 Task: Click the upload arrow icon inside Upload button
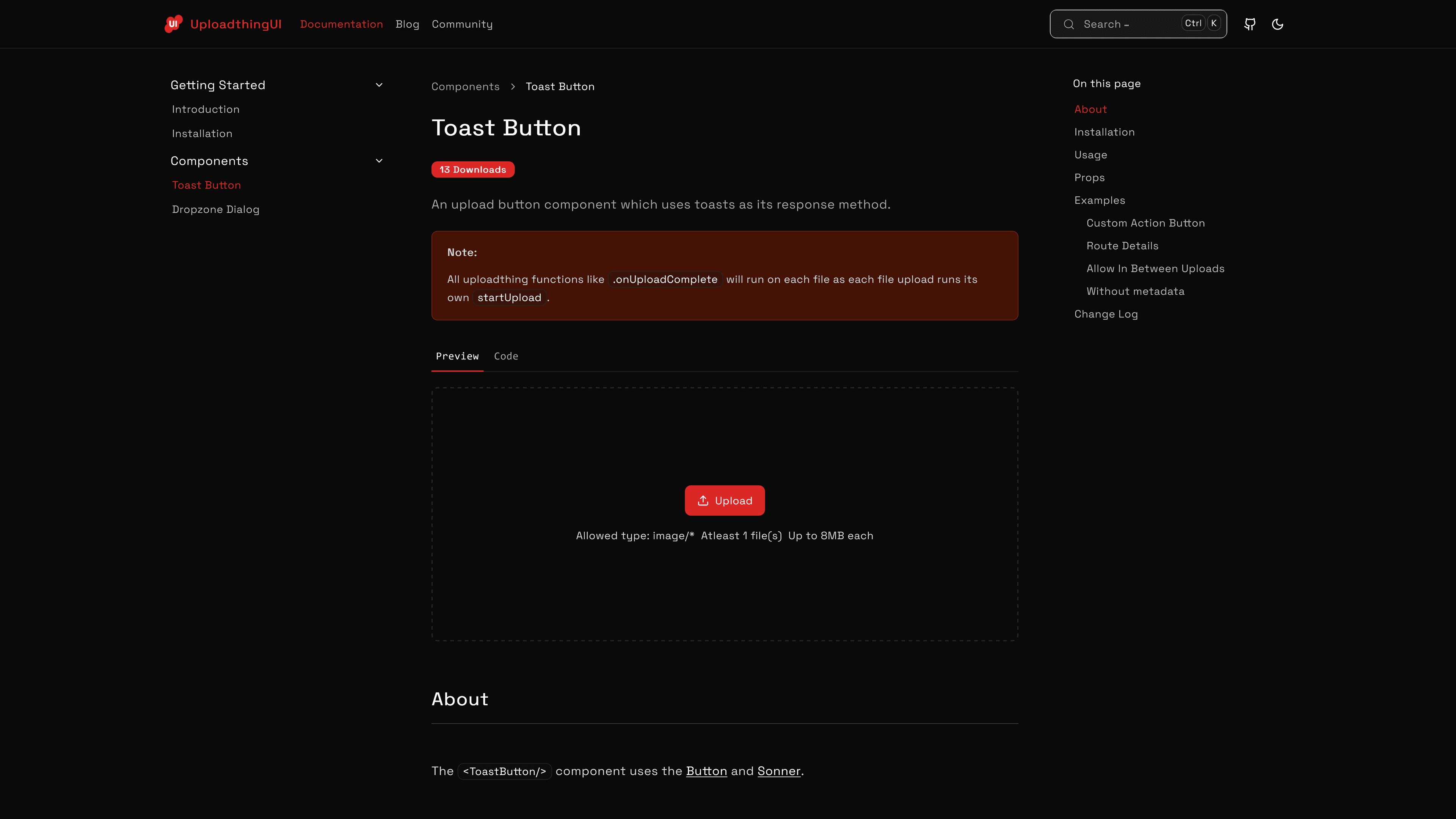pyautogui.click(x=703, y=500)
